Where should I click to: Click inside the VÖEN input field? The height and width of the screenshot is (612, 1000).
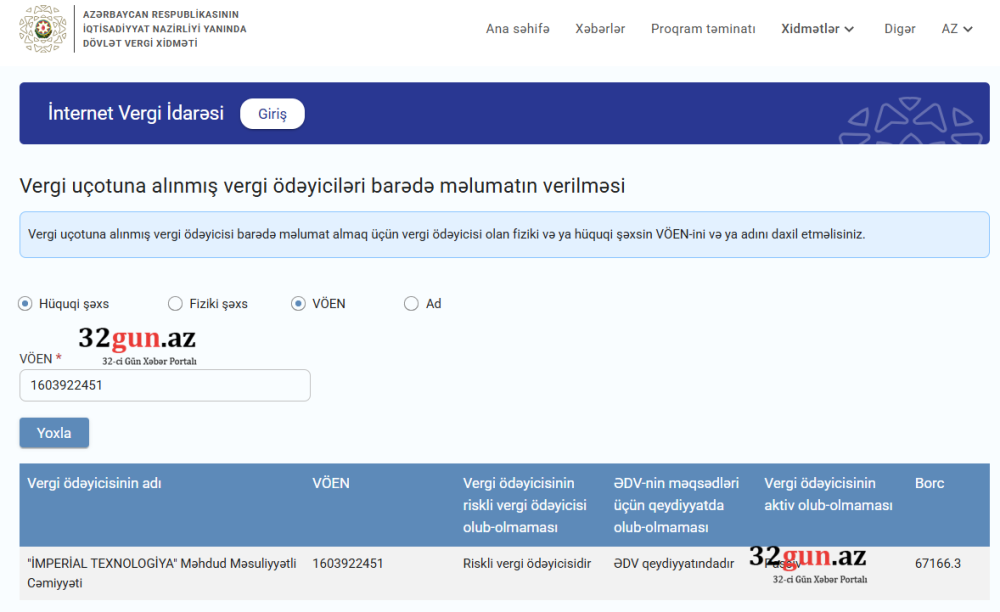pyautogui.click(x=165, y=385)
